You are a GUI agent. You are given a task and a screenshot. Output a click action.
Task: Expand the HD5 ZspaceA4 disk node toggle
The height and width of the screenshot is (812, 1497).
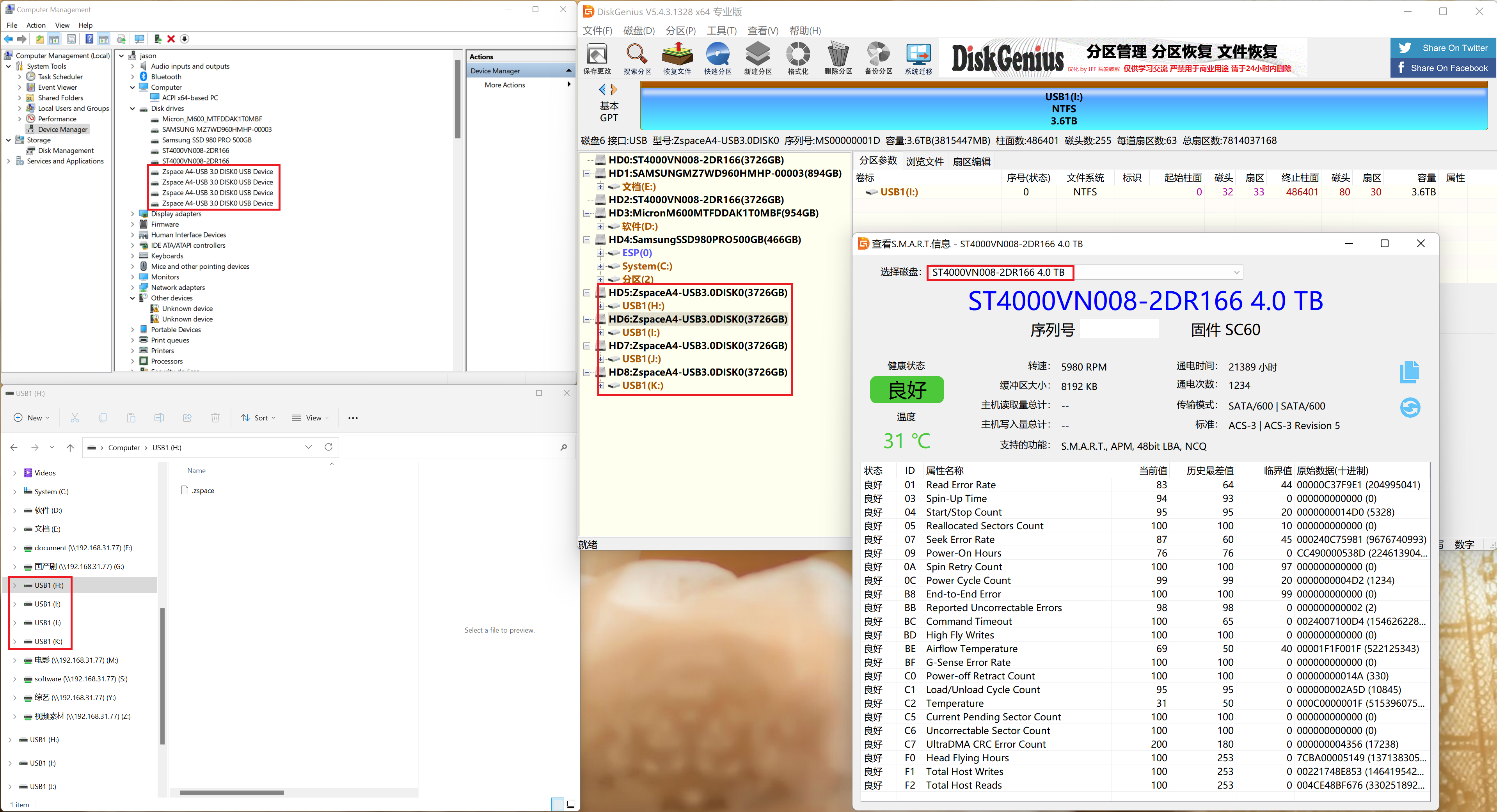point(587,293)
